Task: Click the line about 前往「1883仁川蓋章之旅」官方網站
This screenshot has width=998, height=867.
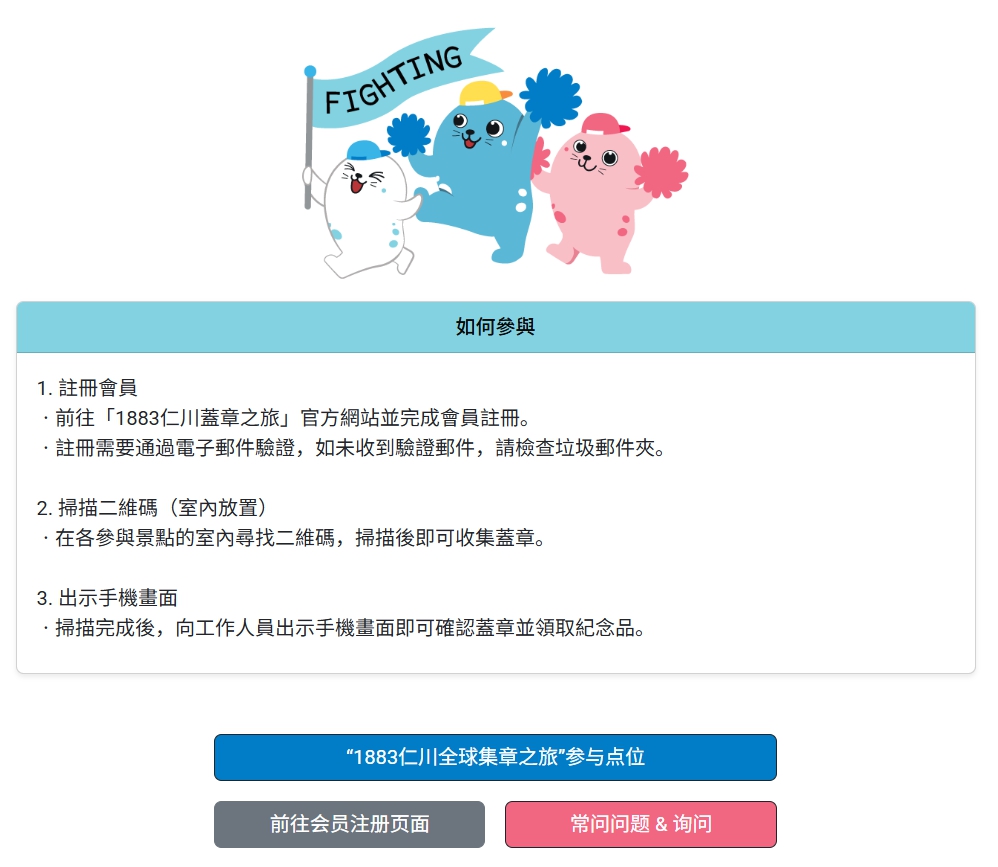Action: [x=286, y=418]
